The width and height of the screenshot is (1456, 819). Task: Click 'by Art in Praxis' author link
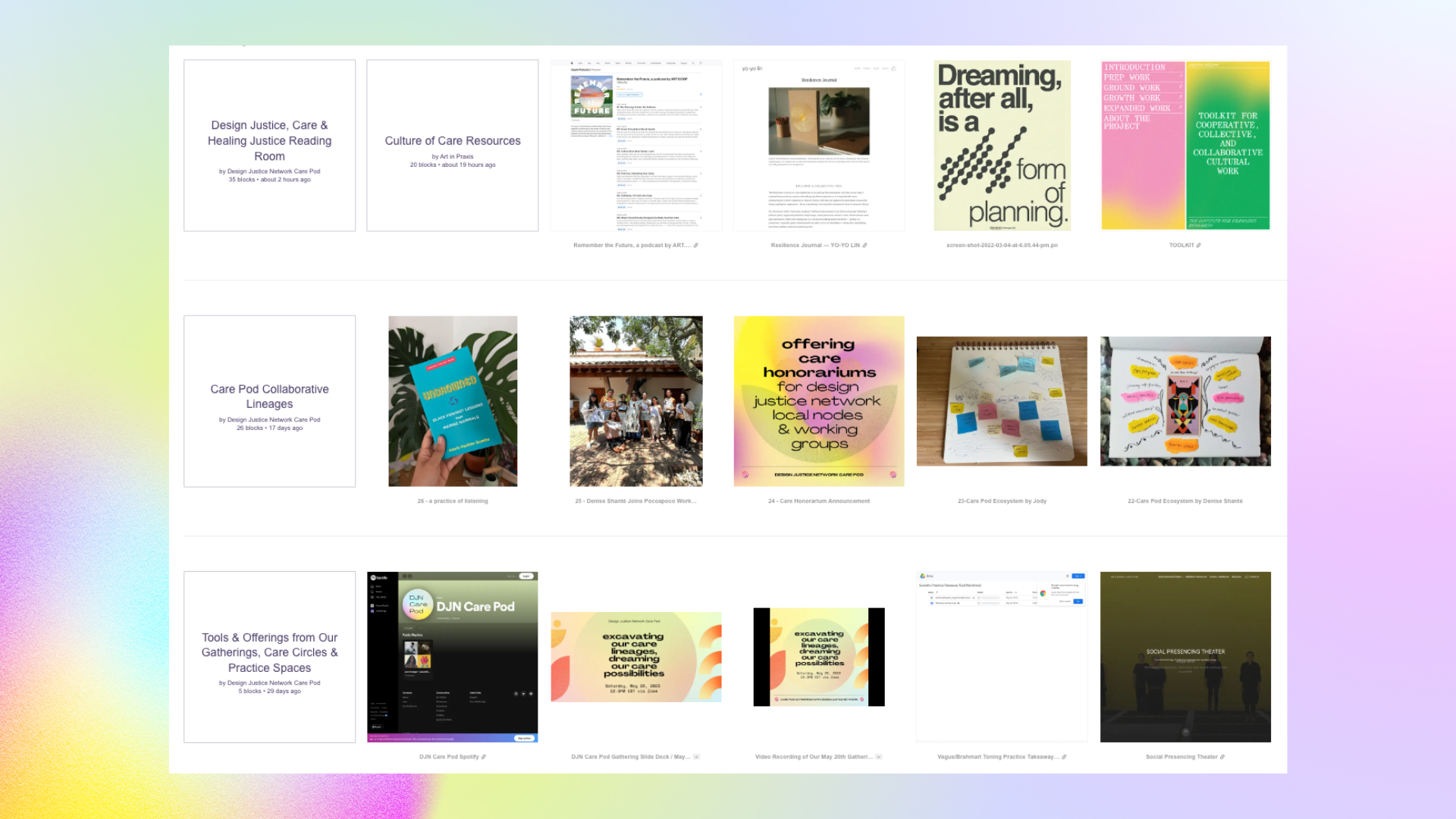click(452, 157)
